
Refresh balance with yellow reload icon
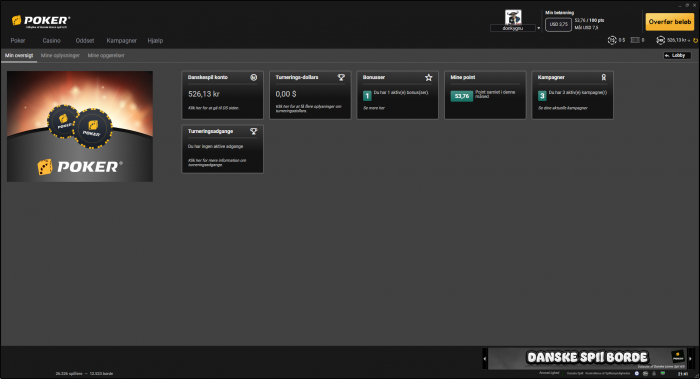click(695, 41)
